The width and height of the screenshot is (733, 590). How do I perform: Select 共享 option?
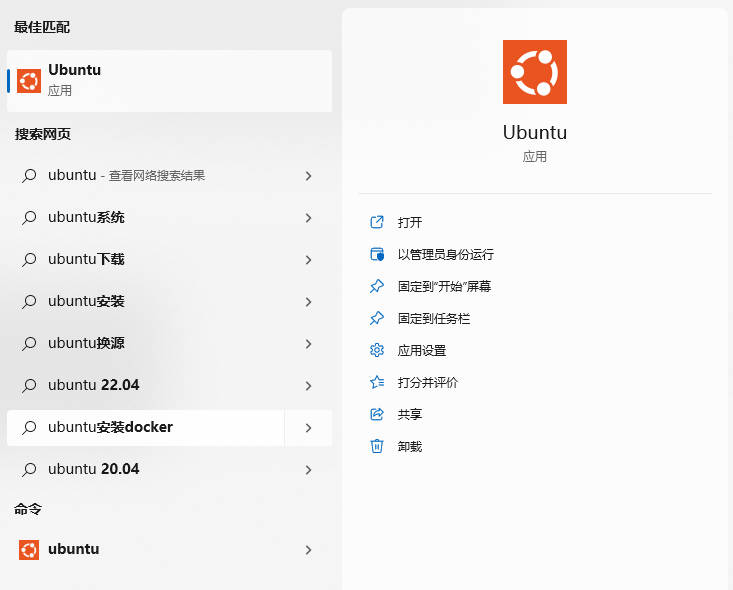click(410, 414)
